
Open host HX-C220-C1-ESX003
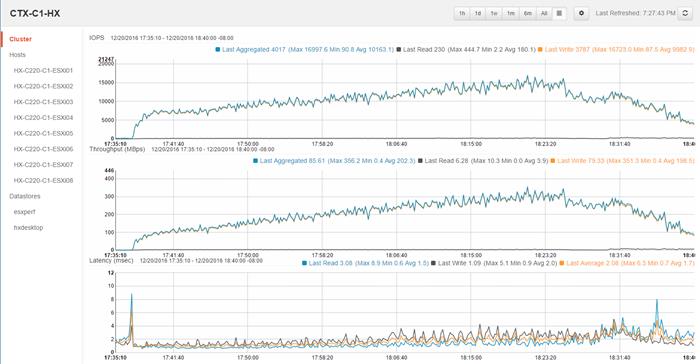pyautogui.click(x=43, y=102)
